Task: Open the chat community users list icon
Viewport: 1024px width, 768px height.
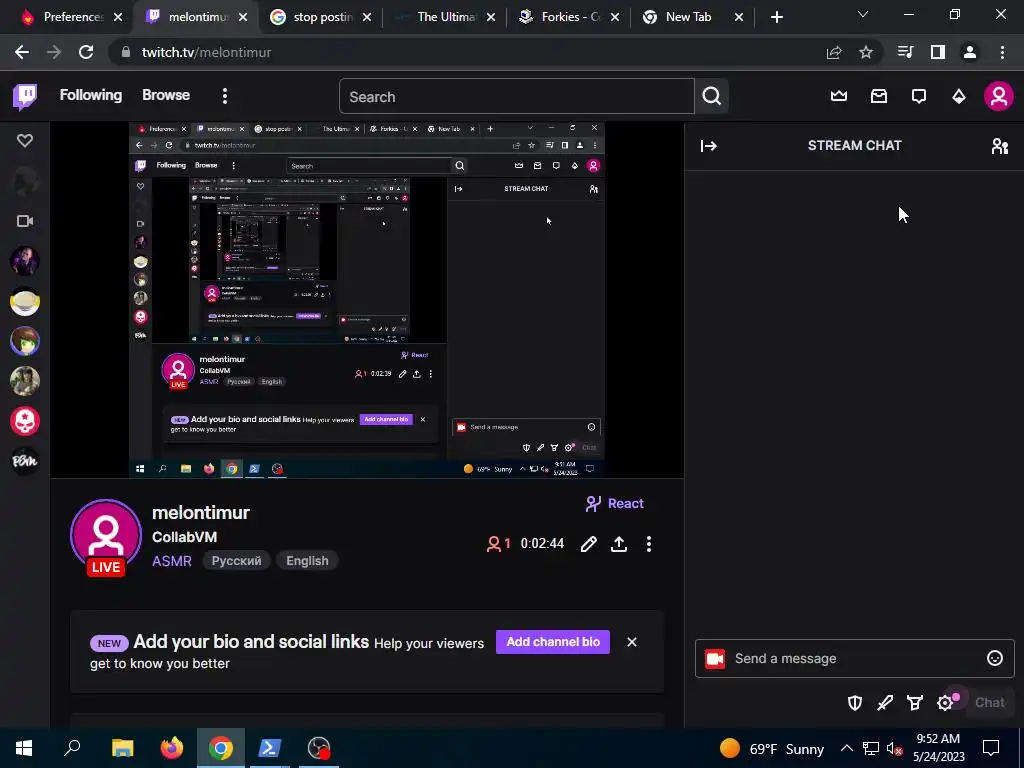Action: [x=1000, y=146]
